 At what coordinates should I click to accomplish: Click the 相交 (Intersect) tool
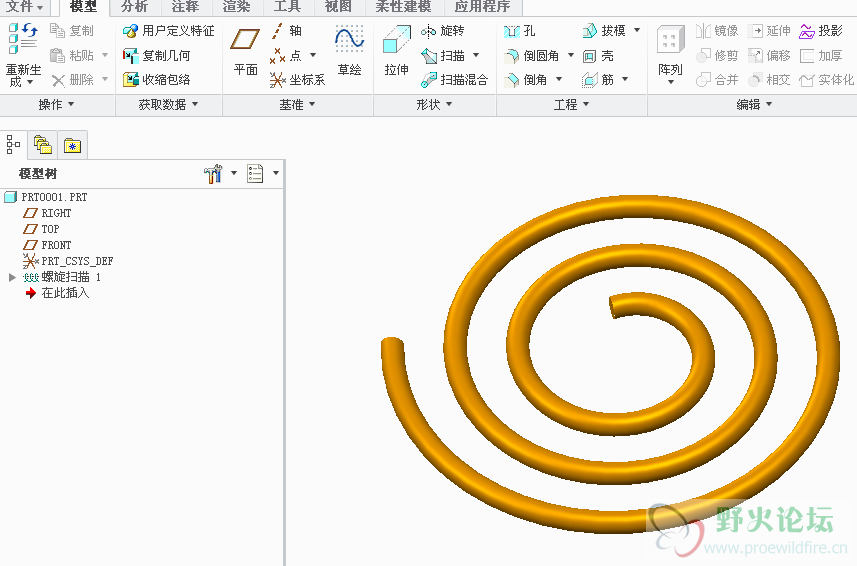click(x=769, y=80)
